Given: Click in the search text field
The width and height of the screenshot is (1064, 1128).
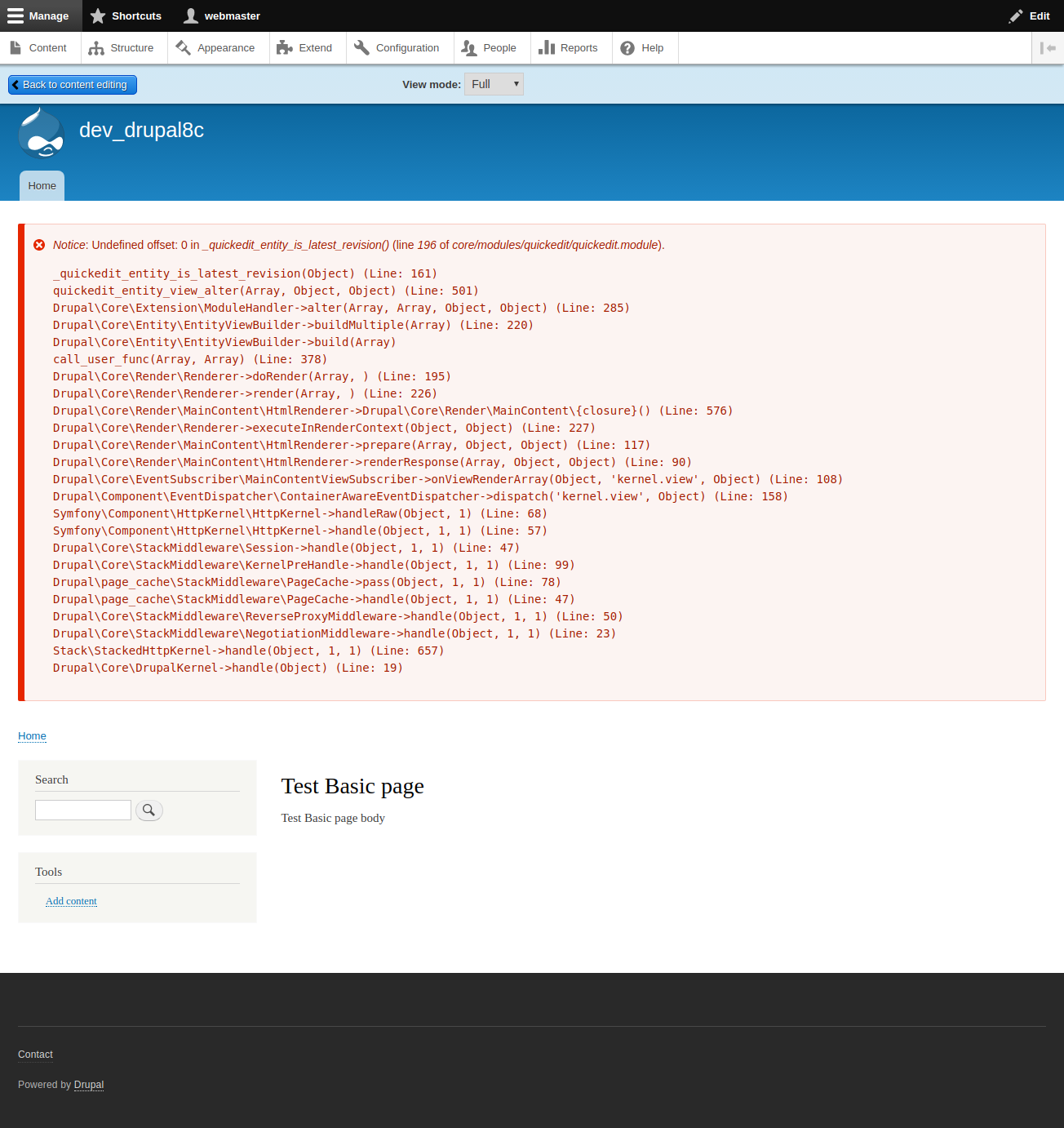Looking at the screenshot, I should click(82, 810).
